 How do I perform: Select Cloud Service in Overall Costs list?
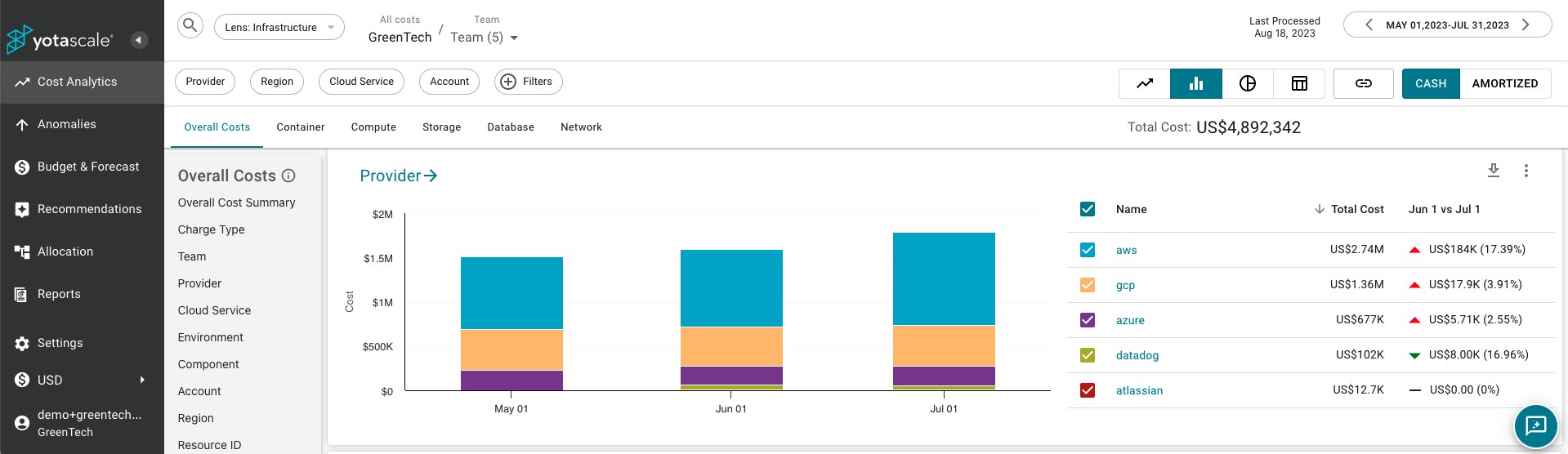coord(215,310)
